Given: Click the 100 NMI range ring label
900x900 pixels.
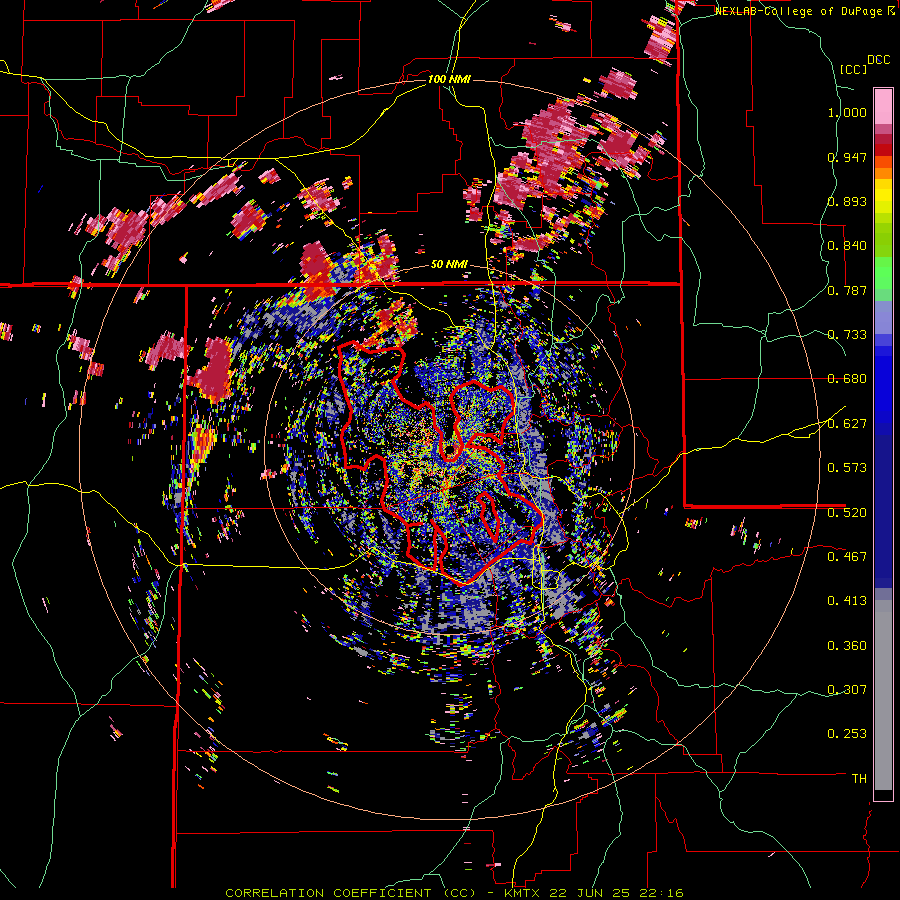Looking at the screenshot, I should (449, 79).
